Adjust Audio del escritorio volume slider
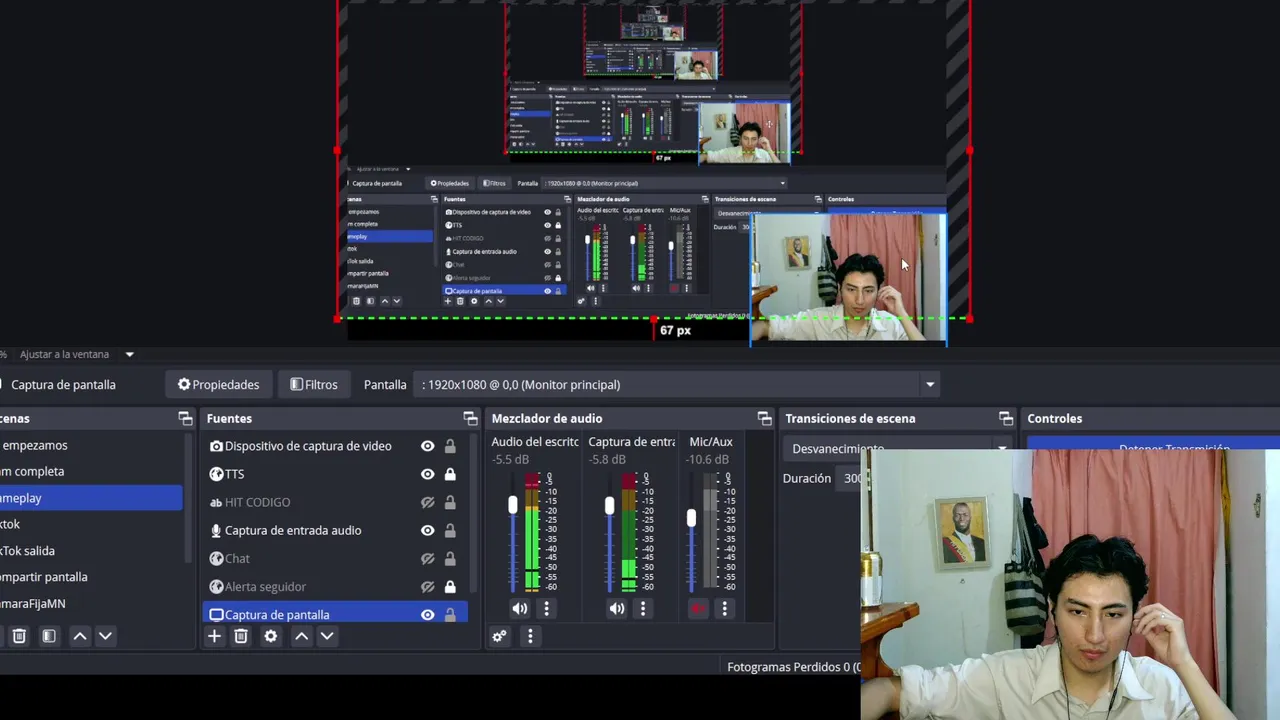 tap(513, 505)
